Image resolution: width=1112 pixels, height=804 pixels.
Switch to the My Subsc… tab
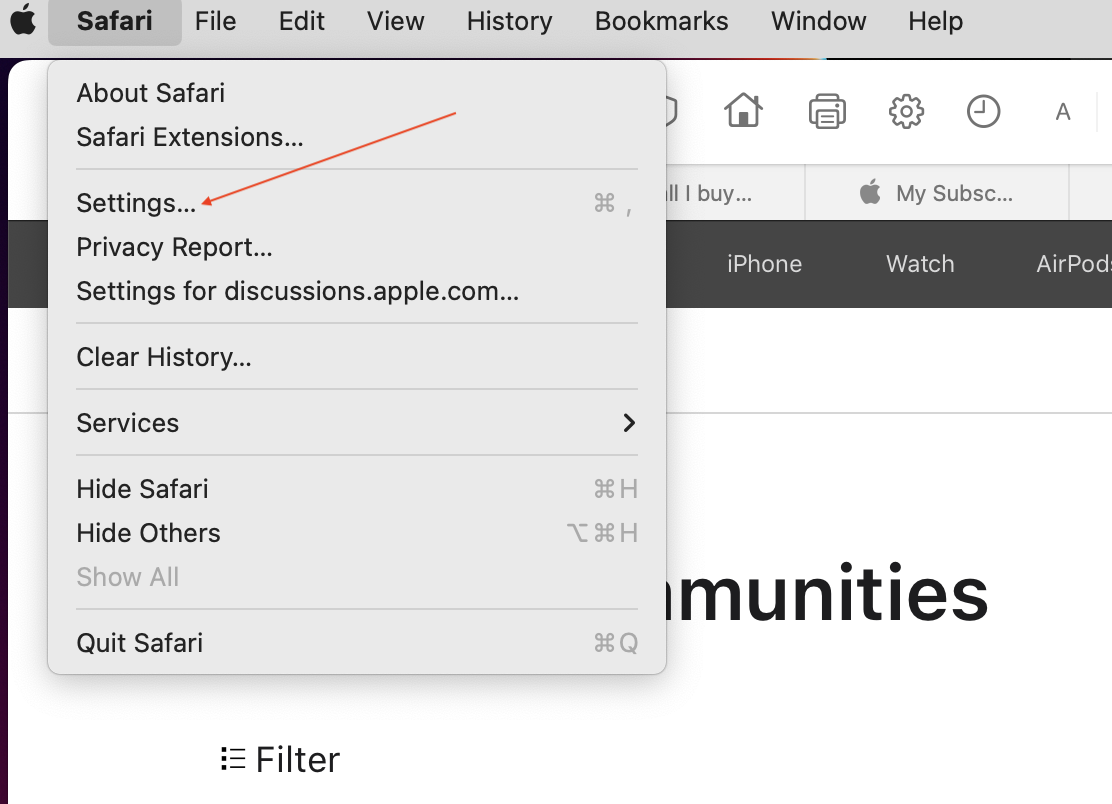(937, 193)
